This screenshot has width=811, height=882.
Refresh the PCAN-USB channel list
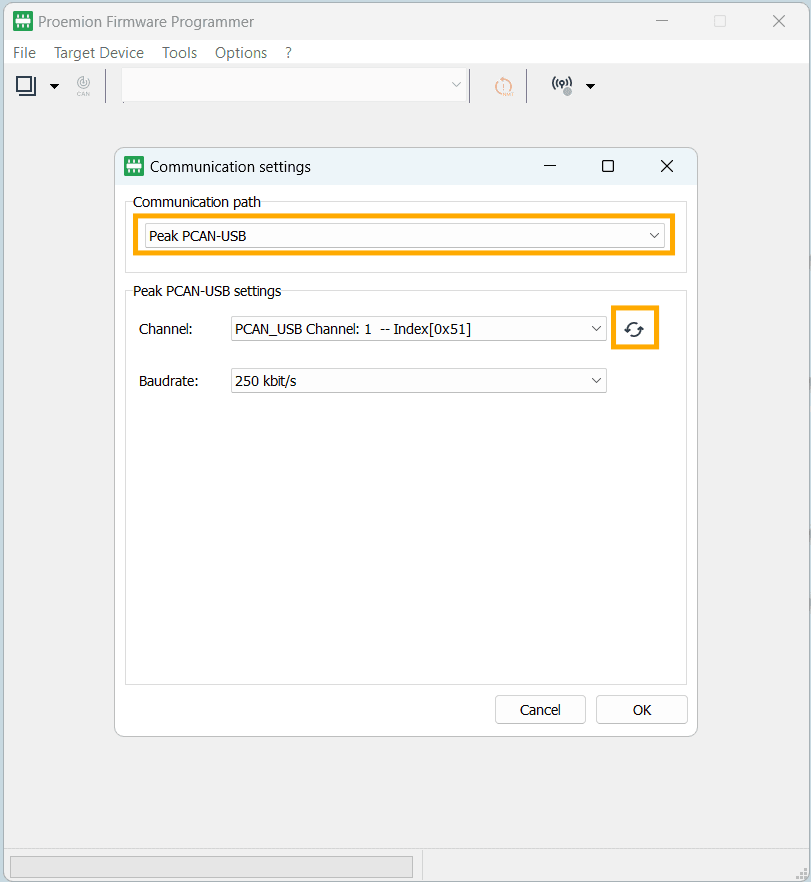634,329
